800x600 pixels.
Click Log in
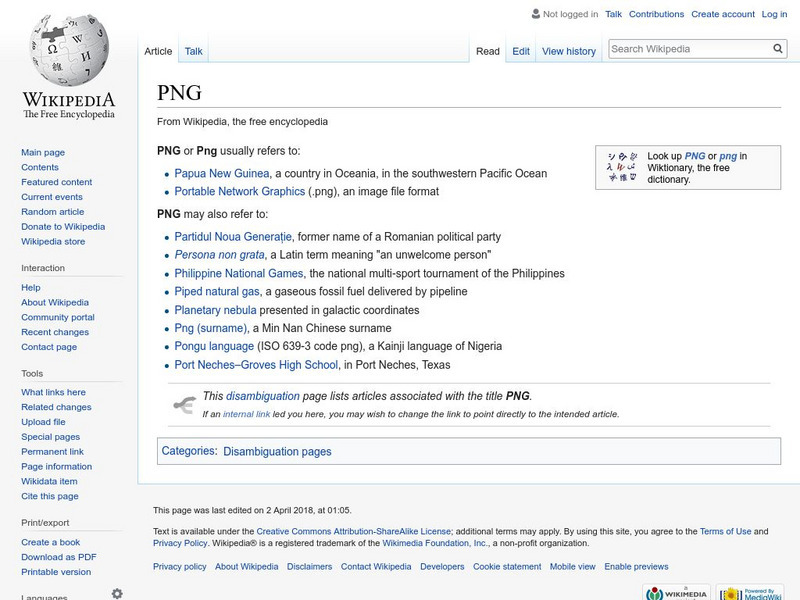pyautogui.click(x=774, y=14)
